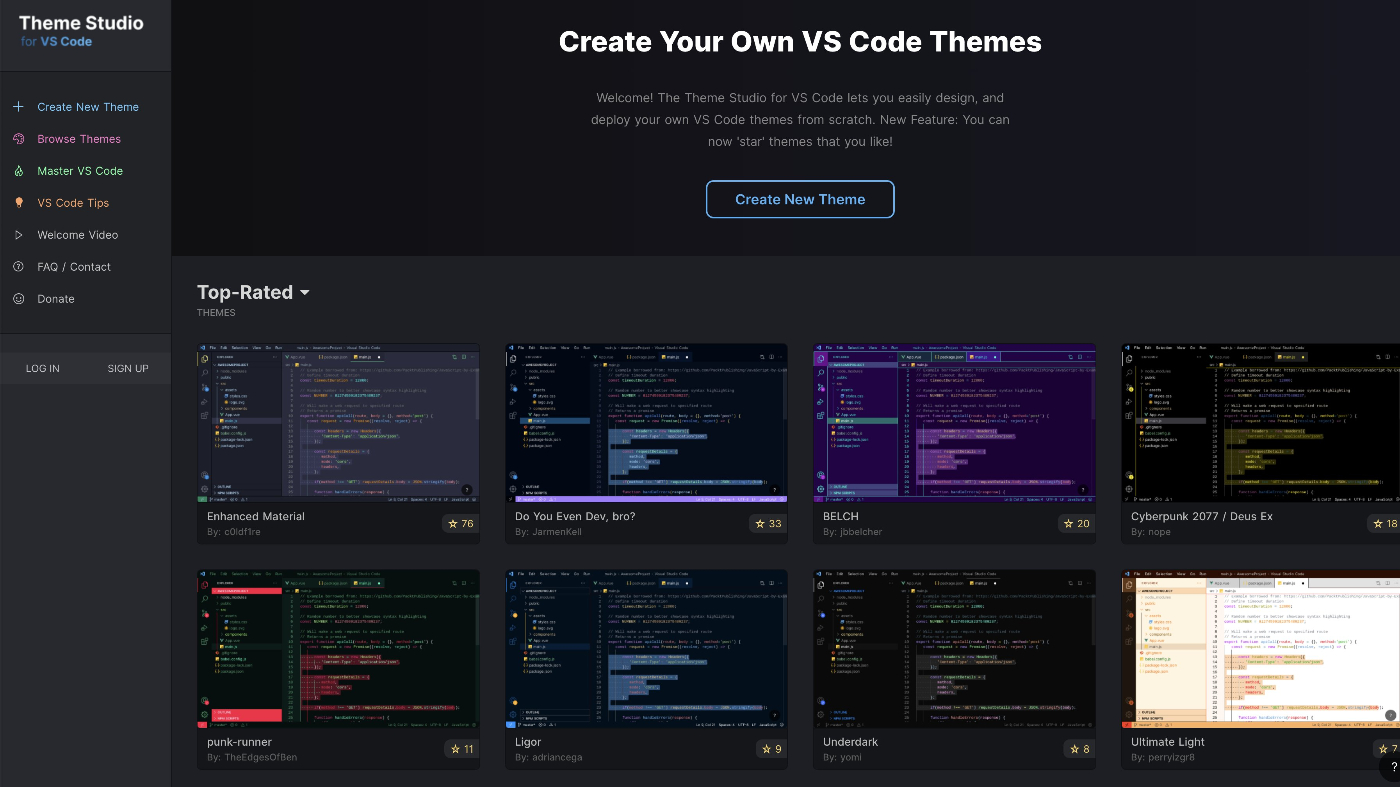The image size is (1400, 787).
Task: Open Master VS Code menu item
Action: coord(80,171)
